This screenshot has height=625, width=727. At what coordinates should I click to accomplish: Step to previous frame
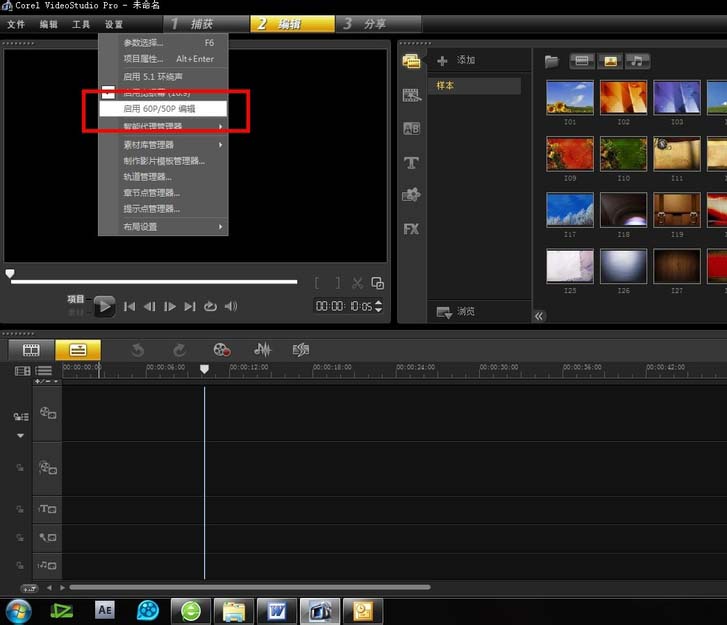click(150, 306)
